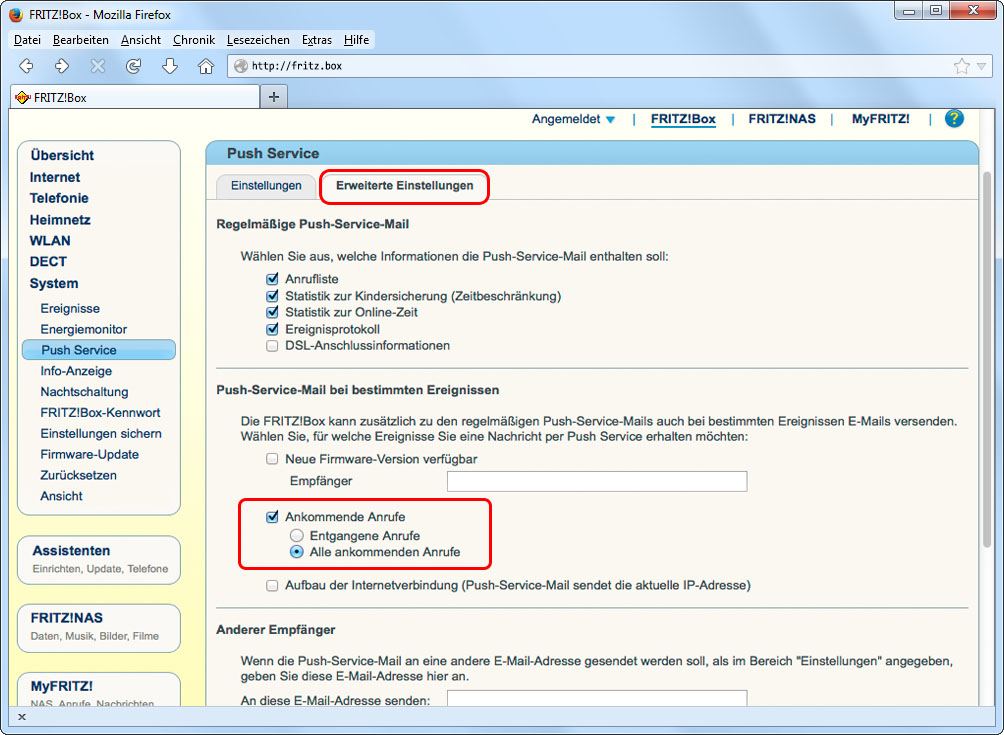The width and height of the screenshot is (1004, 735).
Task: Open the Internet sidebar section
Action: coord(55,177)
